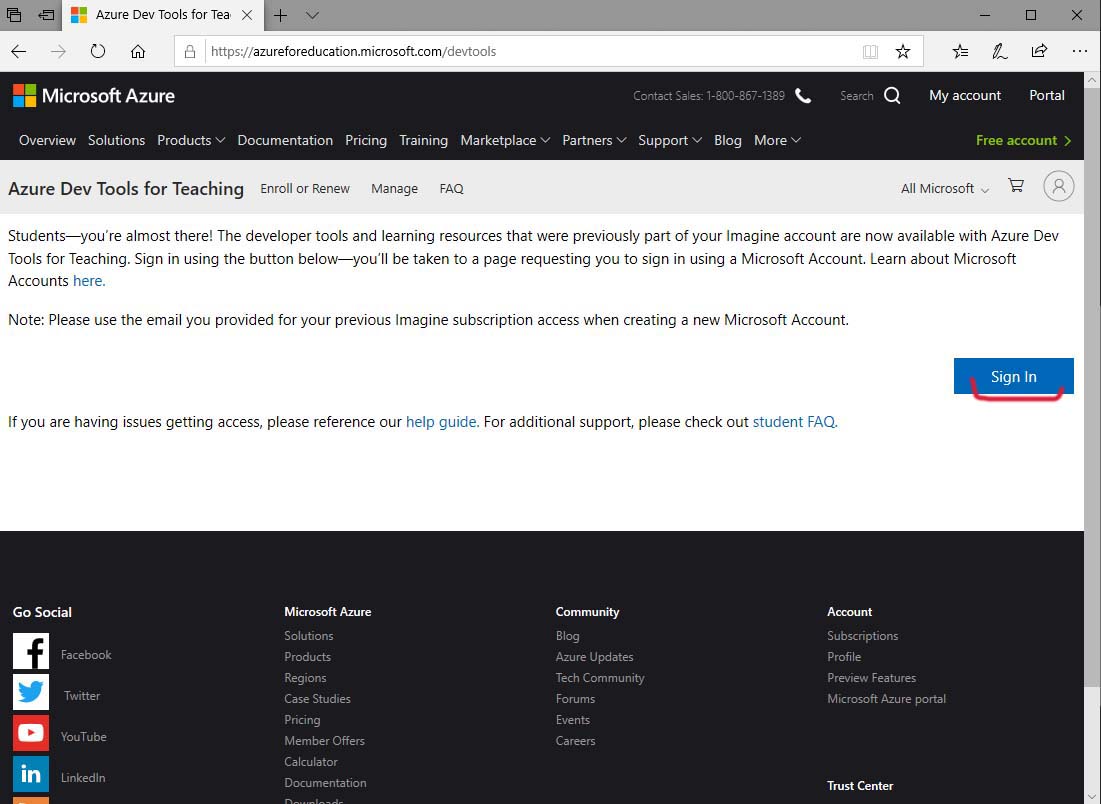The height and width of the screenshot is (804, 1101).
Task: Open the Overview nav item
Action: 47,140
